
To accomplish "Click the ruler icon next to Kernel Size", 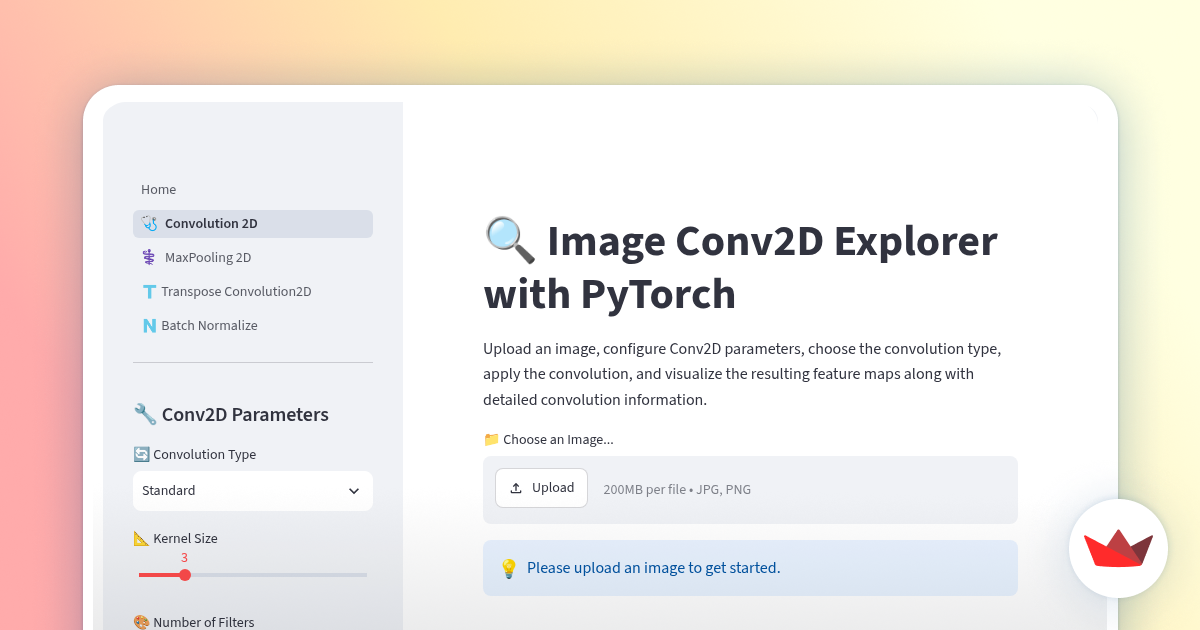I will click(x=141, y=539).
